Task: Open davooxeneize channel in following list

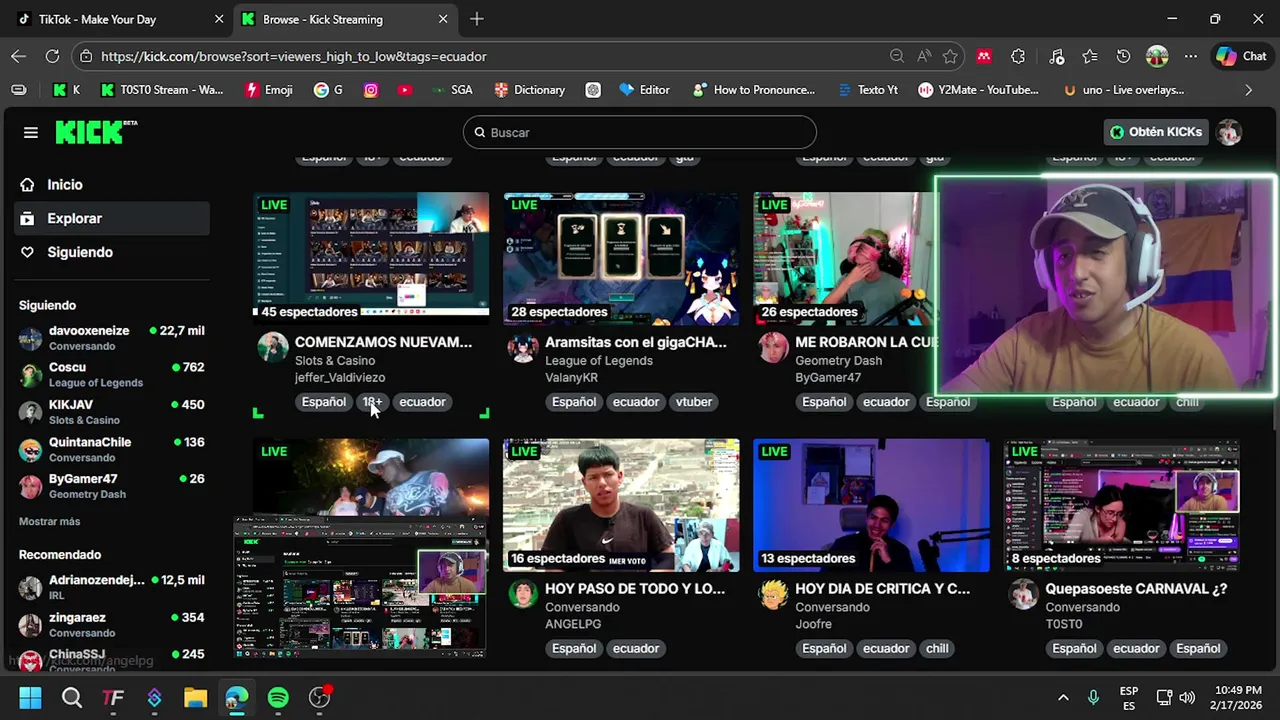Action: (112, 338)
